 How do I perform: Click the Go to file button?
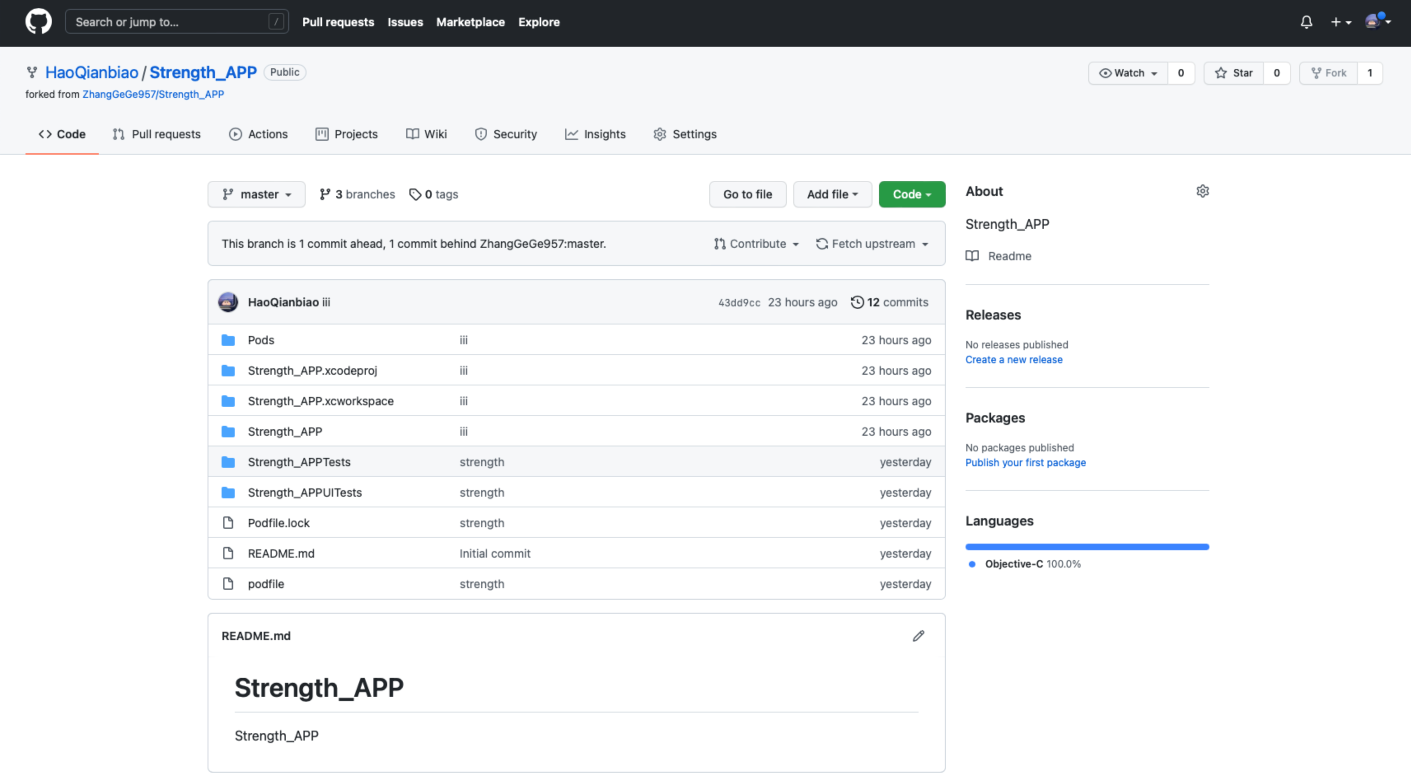coord(748,194)
